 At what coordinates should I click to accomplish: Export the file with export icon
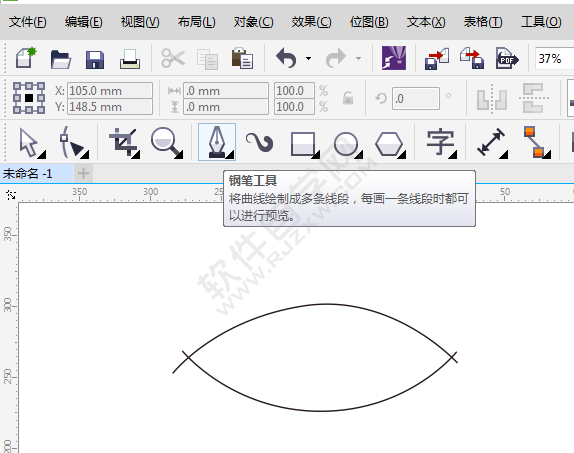click(472, 58)
